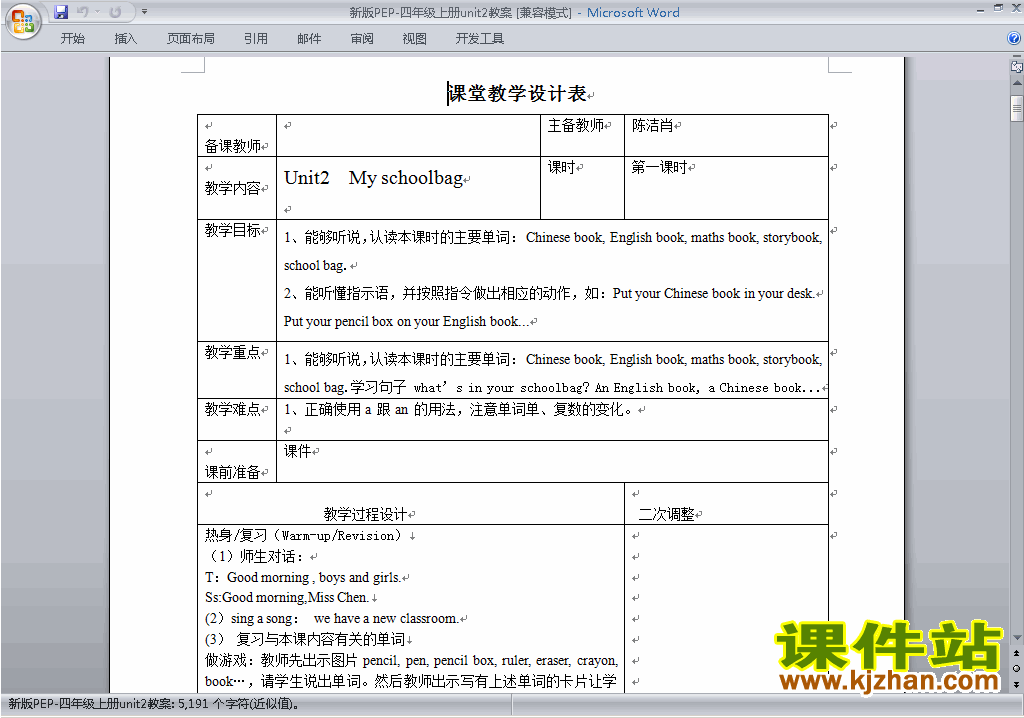Screen dimensions: 1024x718
Task: Open the 插入 ribbon tab
Action: pyautogui.click(x=125, y=39)
